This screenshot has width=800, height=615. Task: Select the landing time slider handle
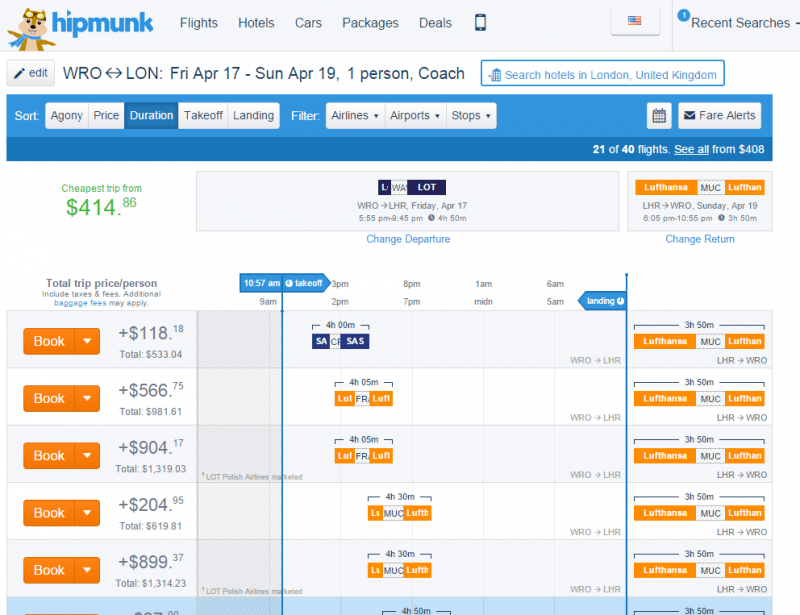point(603,301)
